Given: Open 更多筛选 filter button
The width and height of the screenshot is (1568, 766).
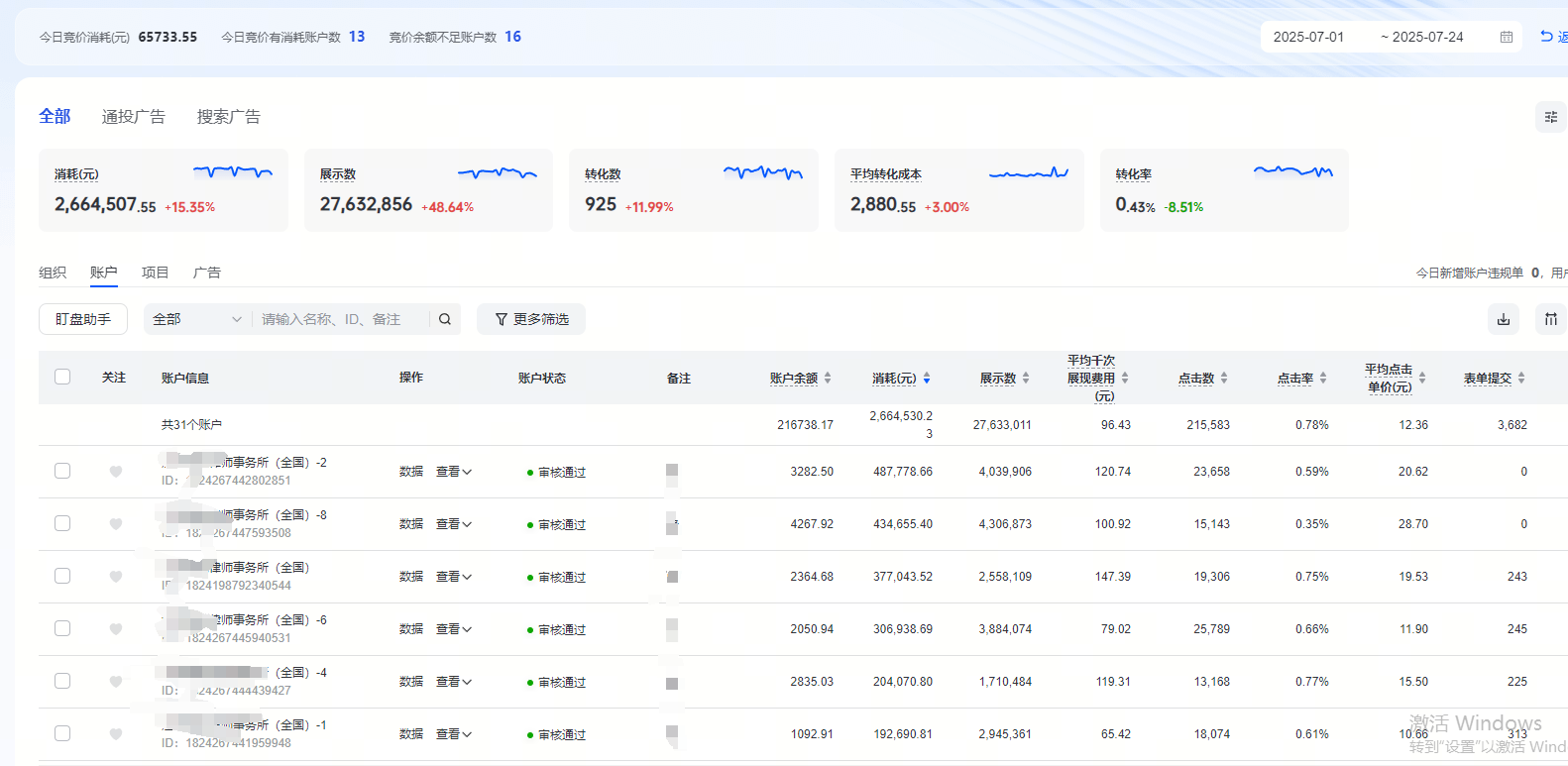Looking at the screenshot, I should [531, 319].
